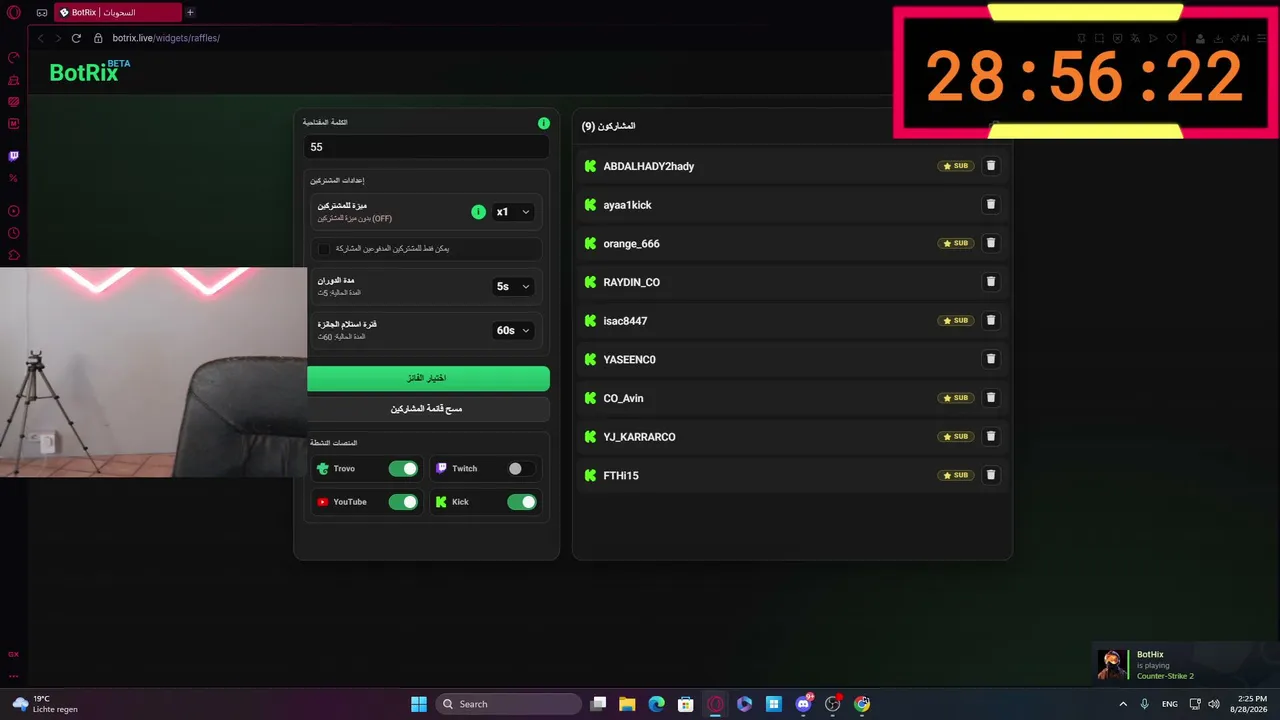Click volume icon in system tray
Image resolution: width=1280 pixels, height=720 pixels.
click(1214, 704)
